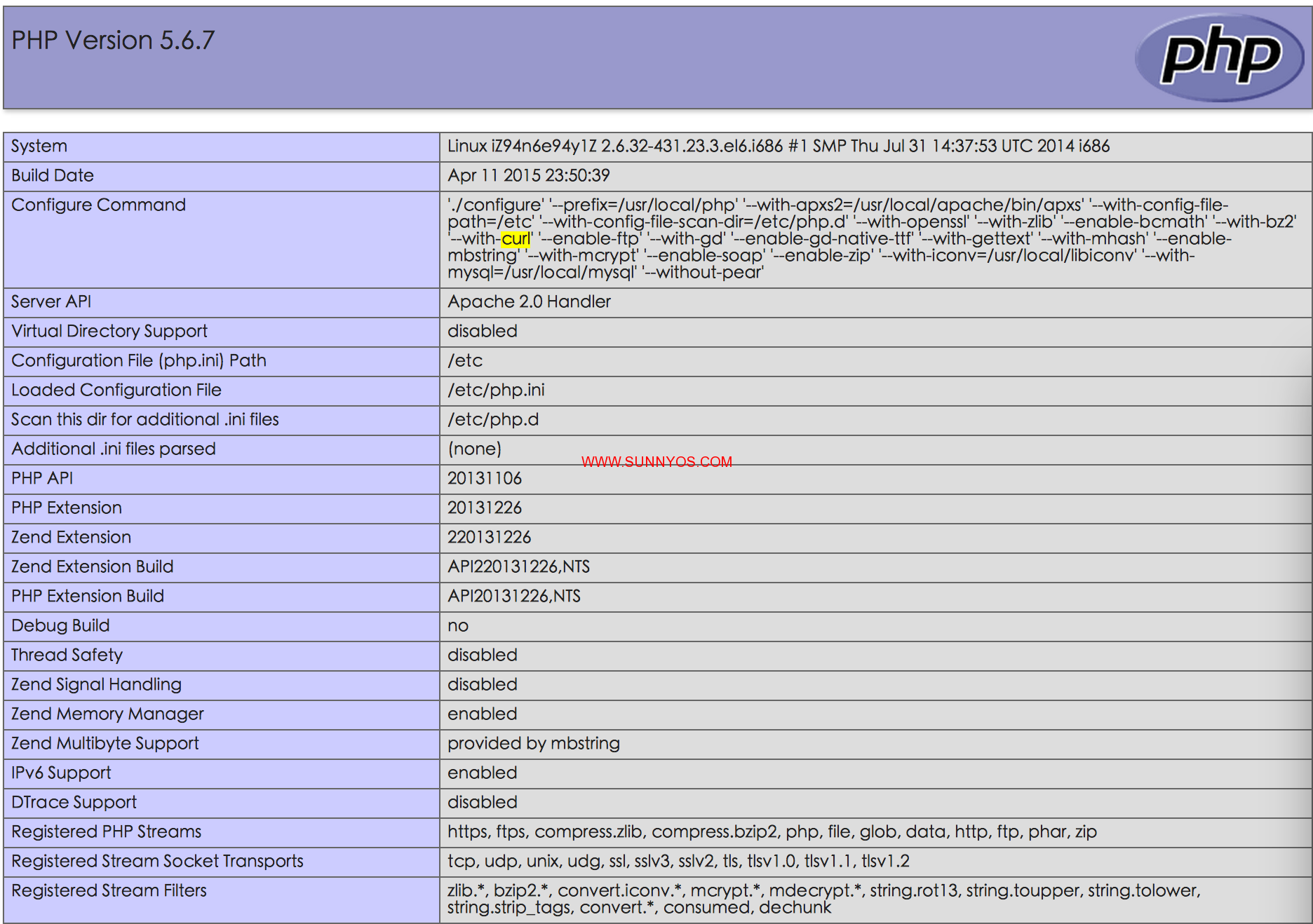Click Registered Stream Filters label

[x=109, y=891]
